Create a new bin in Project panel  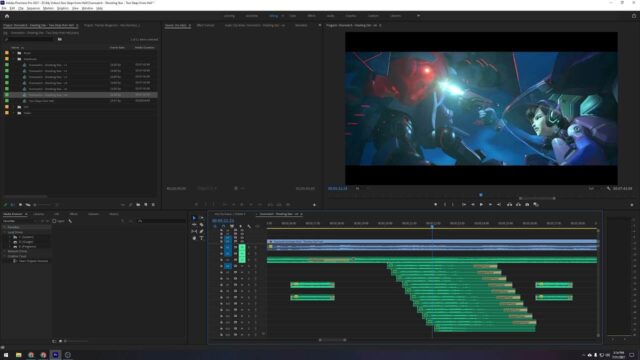click(138, 204)
